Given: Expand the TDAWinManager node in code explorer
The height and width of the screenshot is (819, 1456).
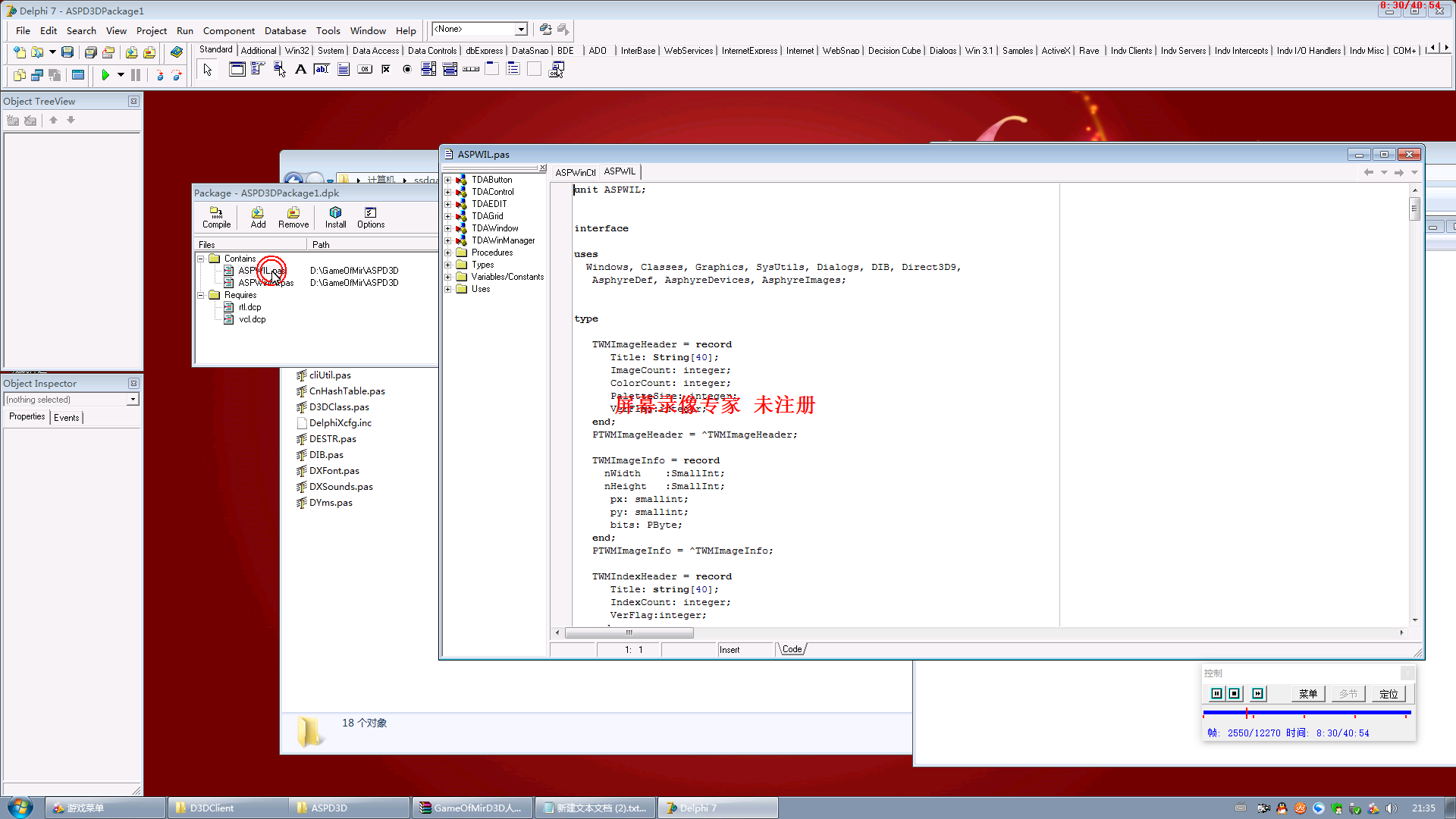Looking at the screenshot, I should tap(448, 240).
